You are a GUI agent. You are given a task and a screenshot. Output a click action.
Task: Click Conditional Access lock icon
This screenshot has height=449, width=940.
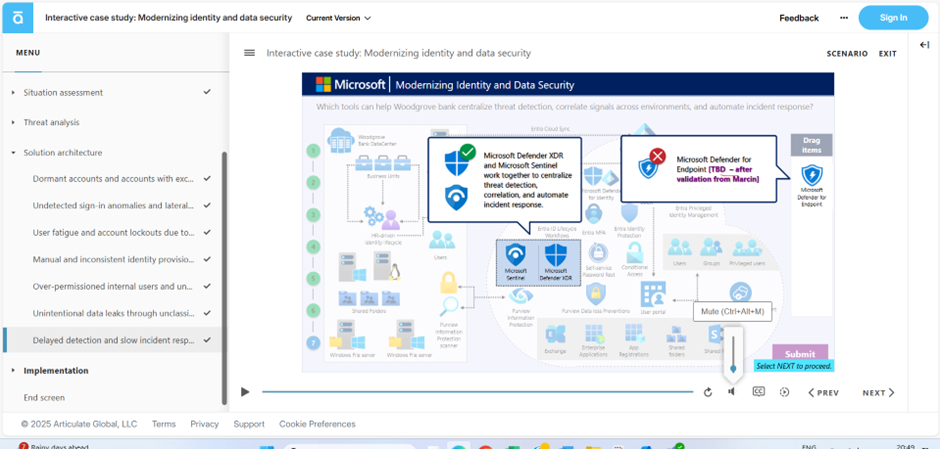click(634, 252)
